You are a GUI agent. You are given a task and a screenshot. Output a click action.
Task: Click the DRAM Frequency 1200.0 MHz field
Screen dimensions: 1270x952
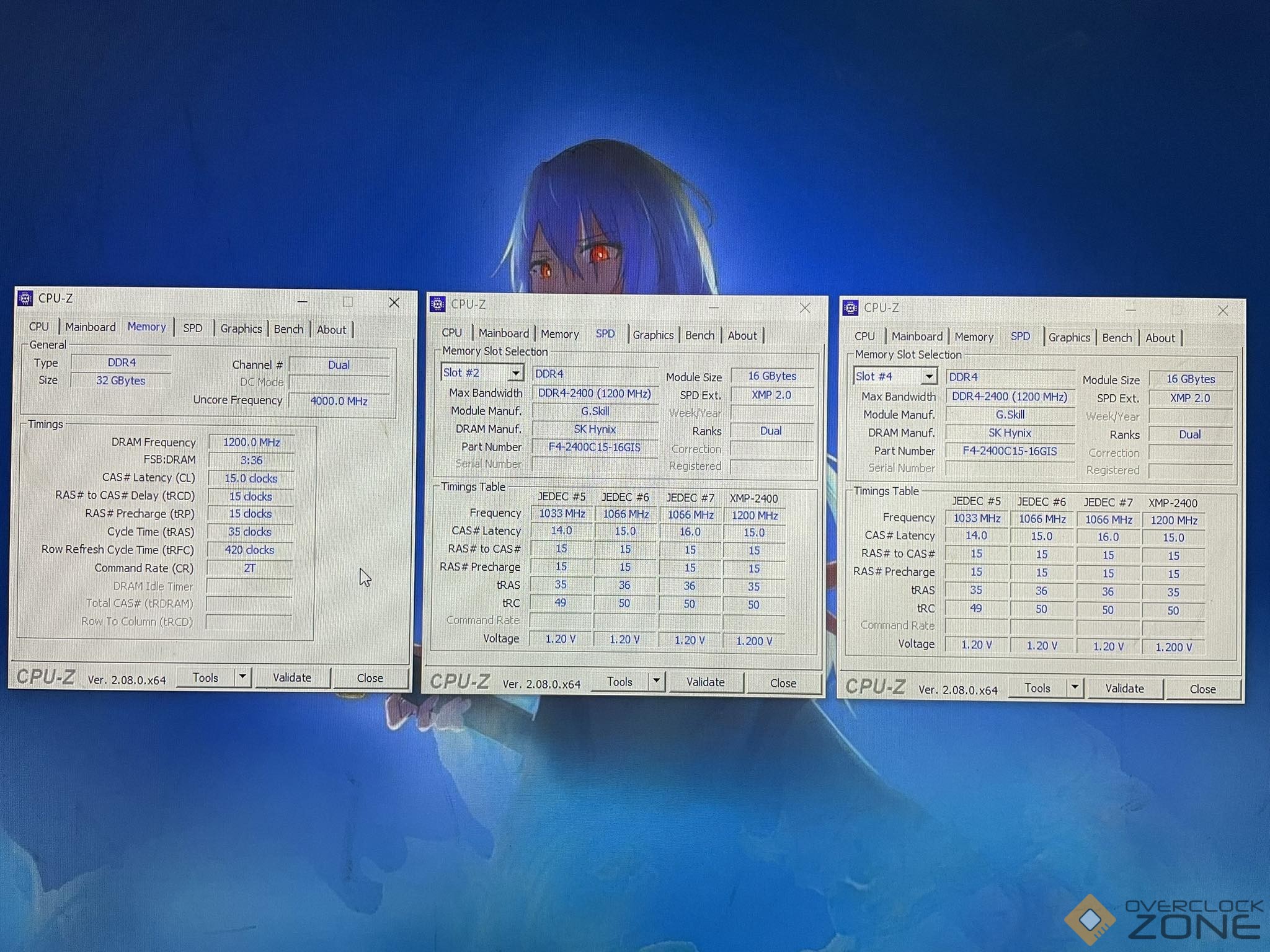251,442
